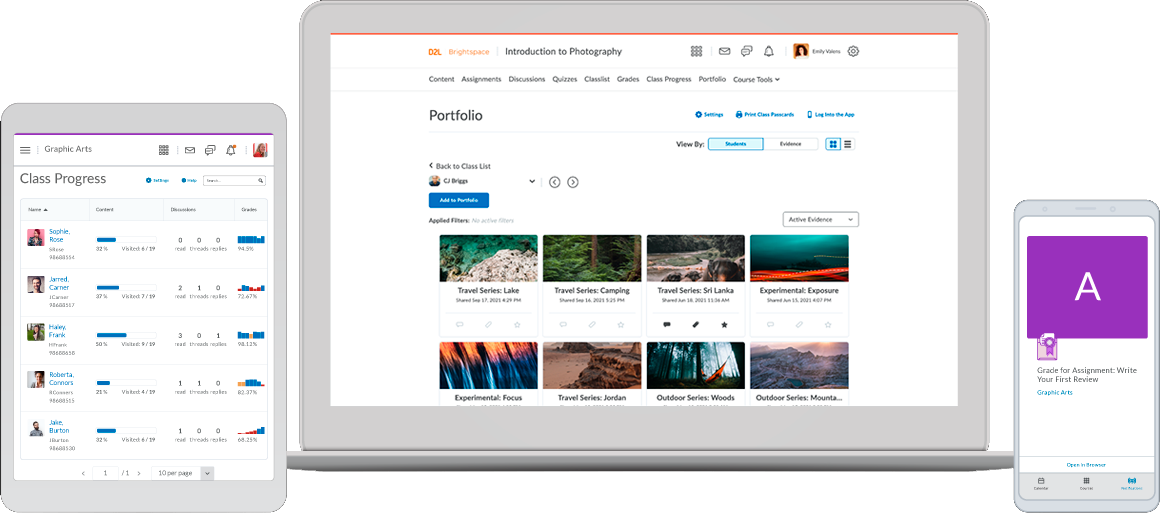This screenshot has width=1170, height=519.
Task: Open Notifications tab on phone
Action: coord(1132,483)
